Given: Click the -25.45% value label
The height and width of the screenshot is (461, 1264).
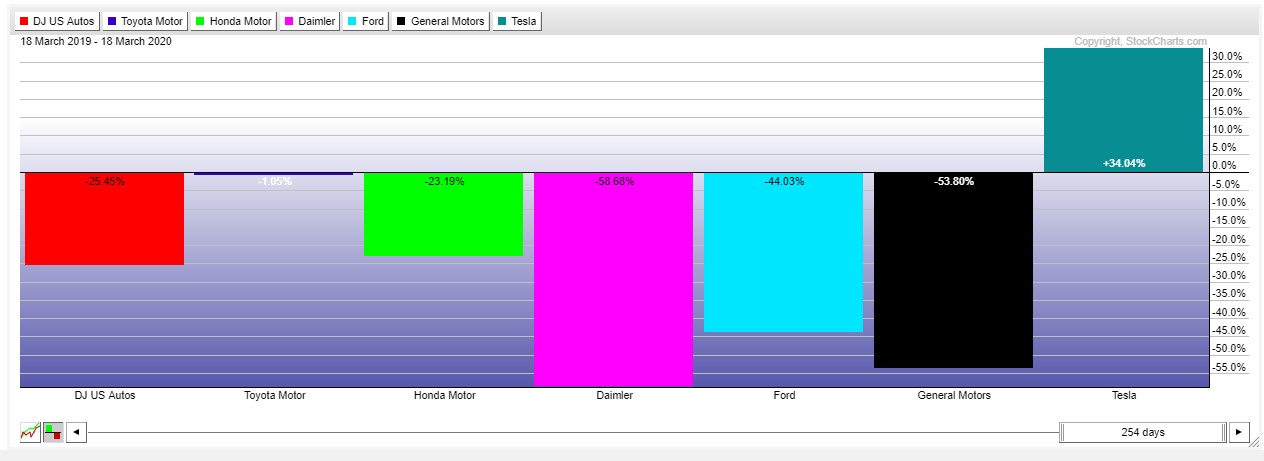Looking at the screenshot, I should (104, 182).
